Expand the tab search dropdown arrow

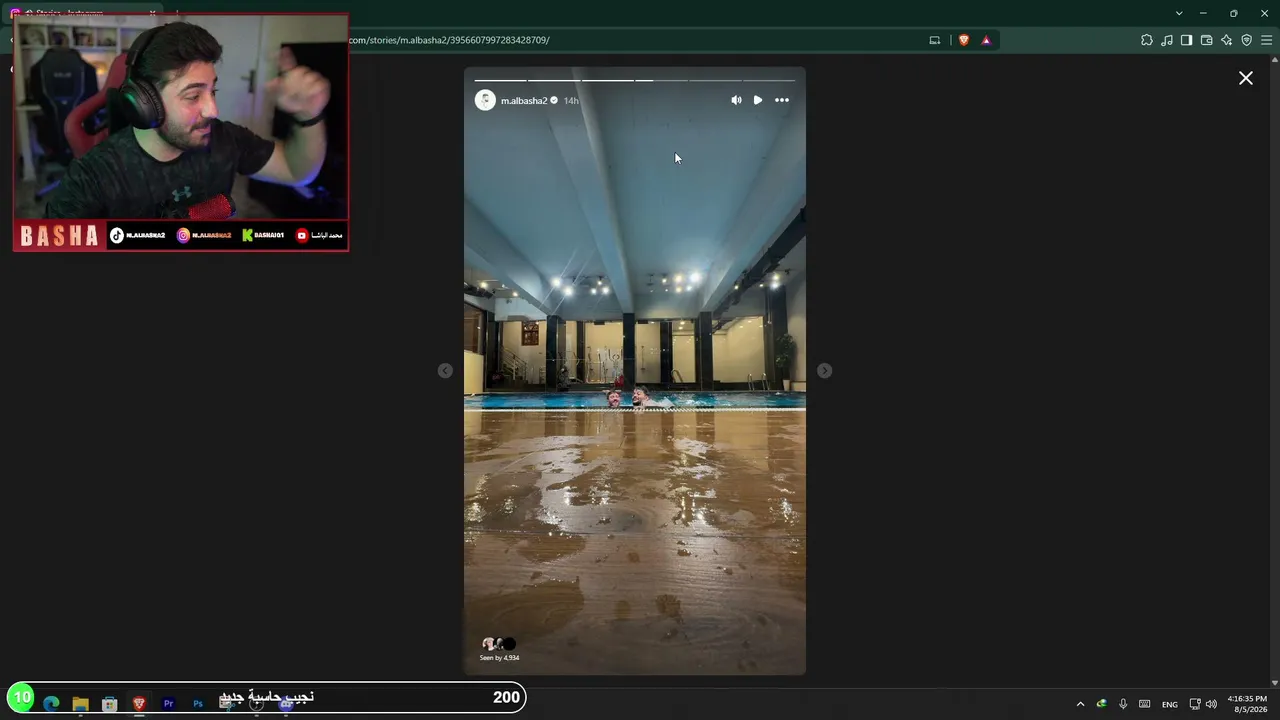pyautogui.click(x=1179, y=13)
